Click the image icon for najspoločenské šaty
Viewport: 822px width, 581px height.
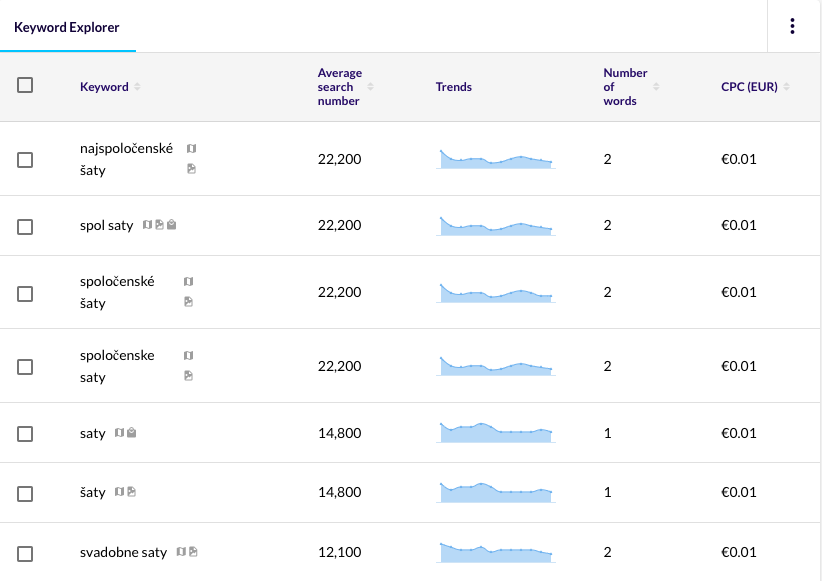191,169
